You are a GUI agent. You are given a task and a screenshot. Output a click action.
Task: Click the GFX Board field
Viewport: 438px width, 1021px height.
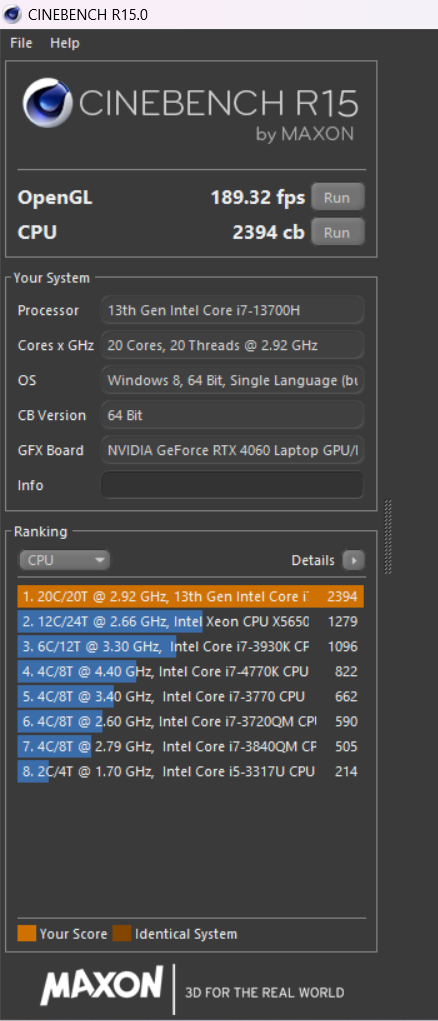tap(232, 450)
